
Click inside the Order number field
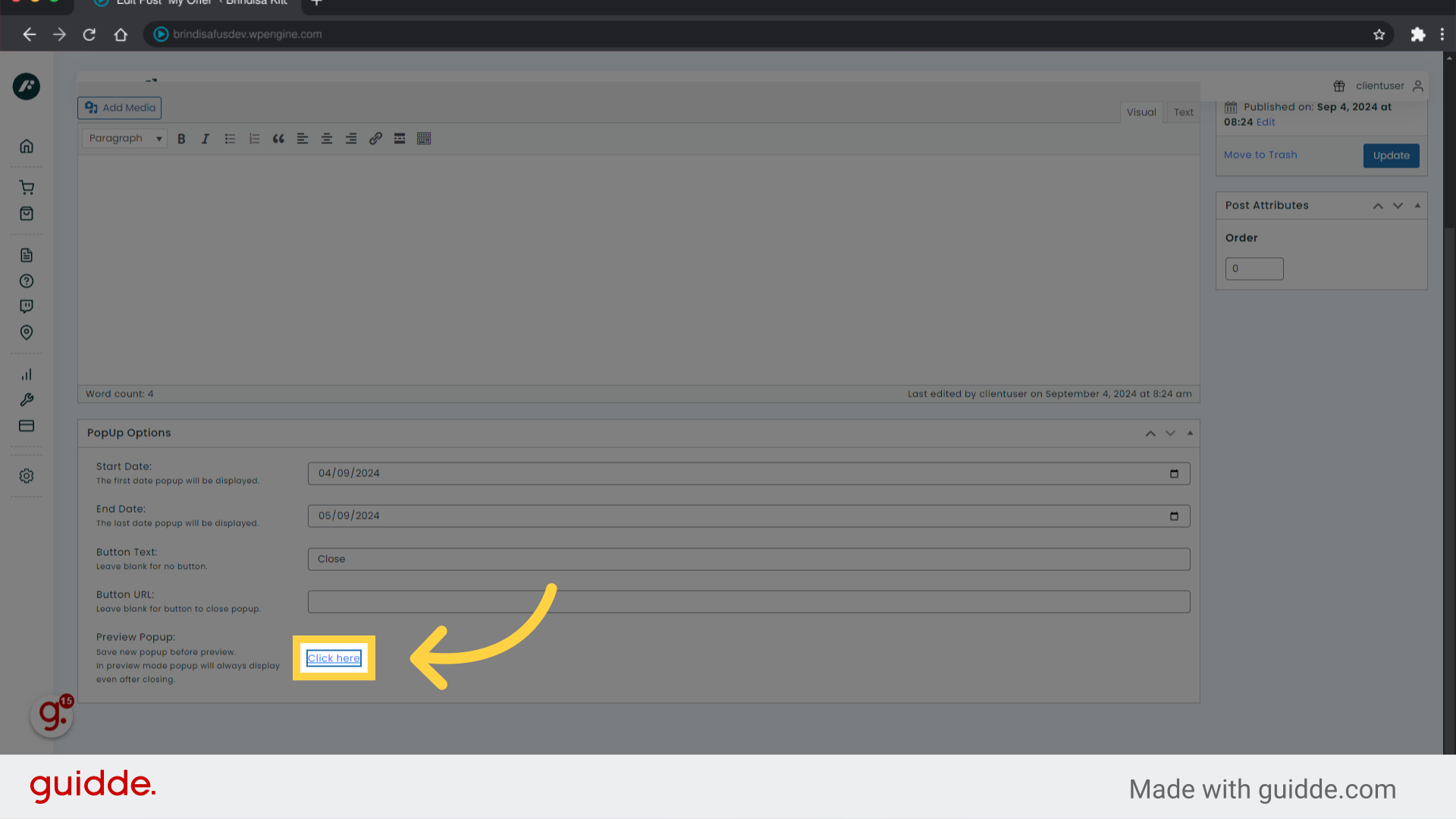pyautogui.click(x=1254, y=268)
